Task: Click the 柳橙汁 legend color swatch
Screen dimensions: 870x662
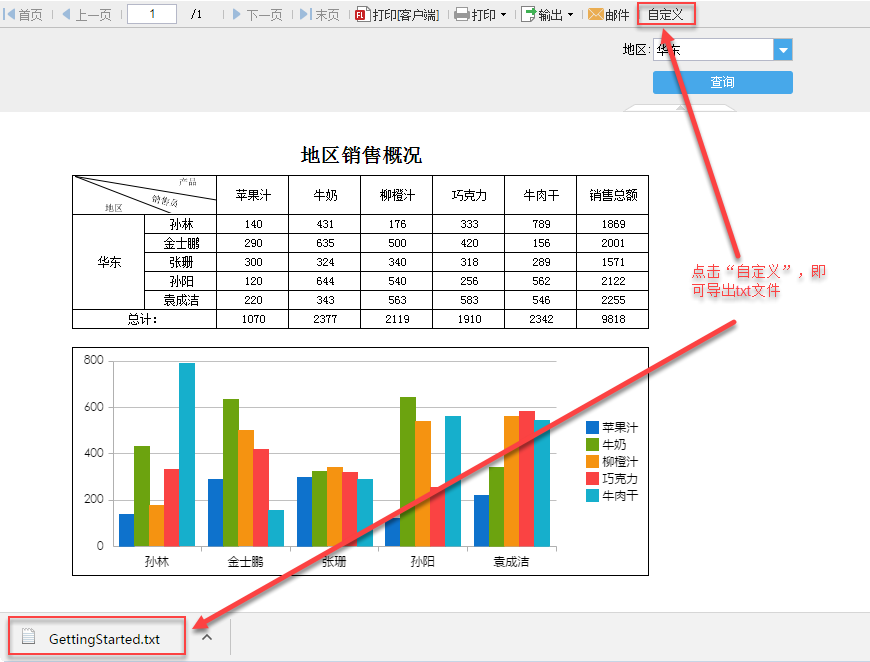Action: [592, 461]
